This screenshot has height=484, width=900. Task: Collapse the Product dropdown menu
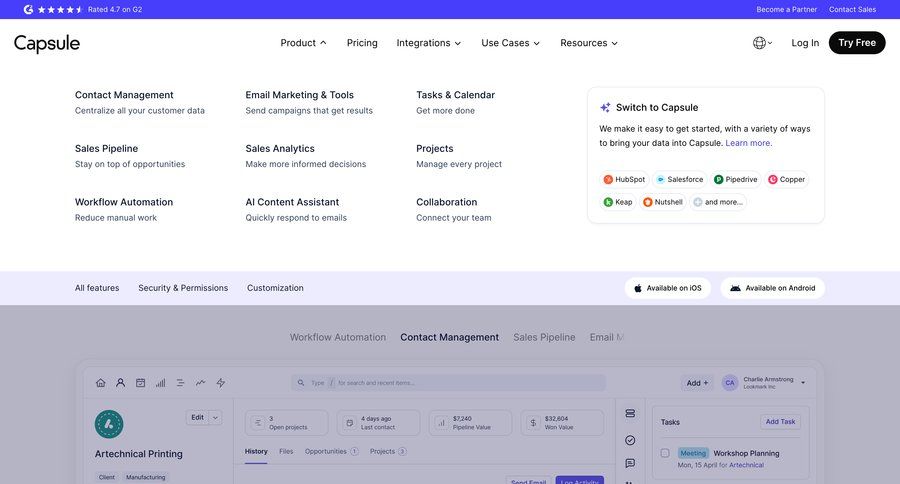click(304, 43)
